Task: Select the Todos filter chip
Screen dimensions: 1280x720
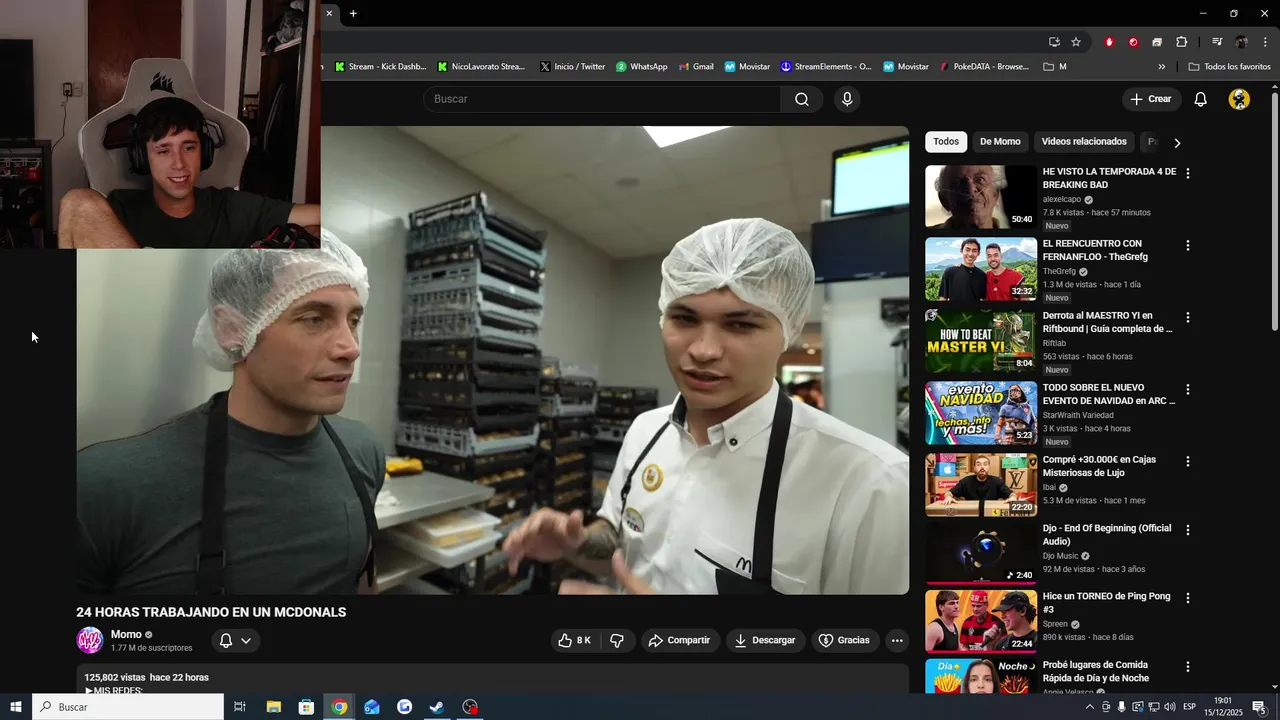Action: pos(946,141)
